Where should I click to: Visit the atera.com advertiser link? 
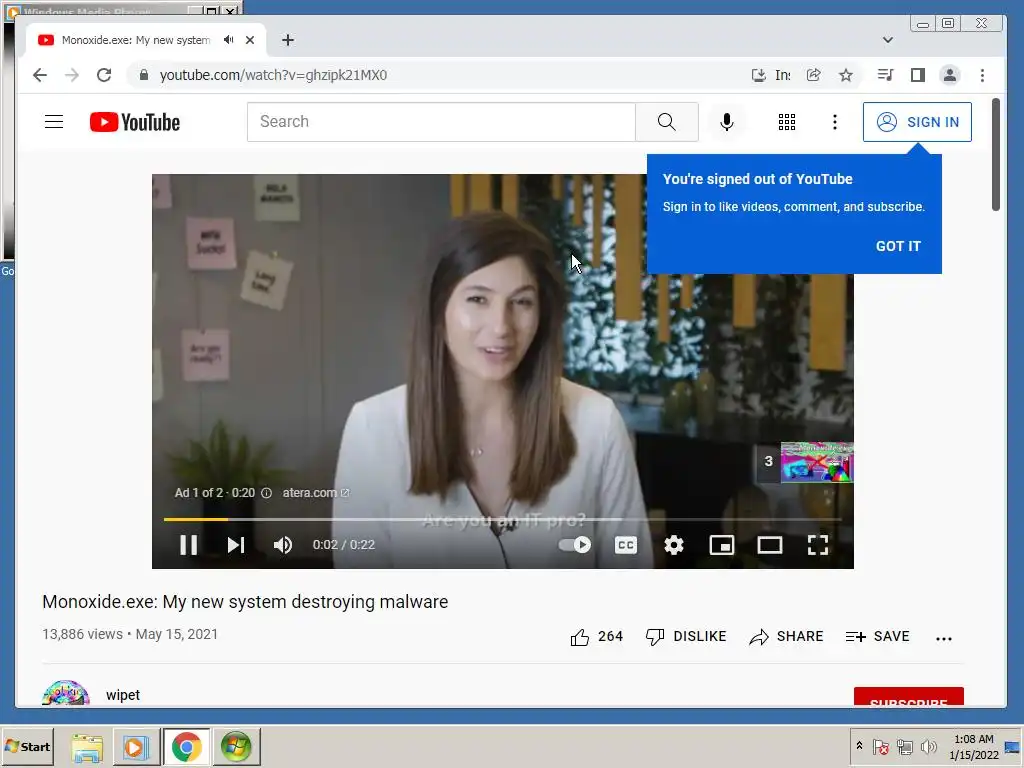315,493
